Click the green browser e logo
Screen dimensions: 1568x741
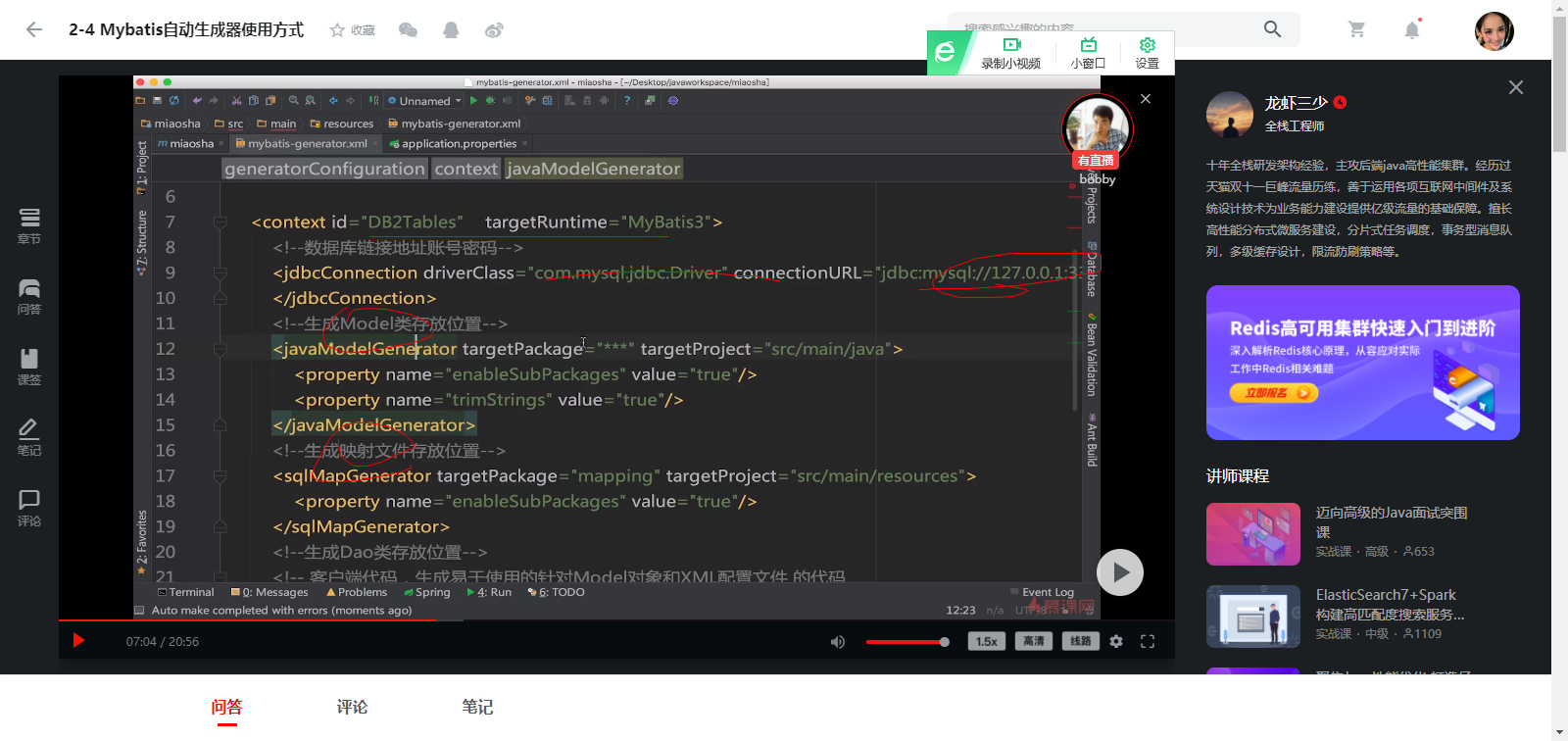pos(945,52)
